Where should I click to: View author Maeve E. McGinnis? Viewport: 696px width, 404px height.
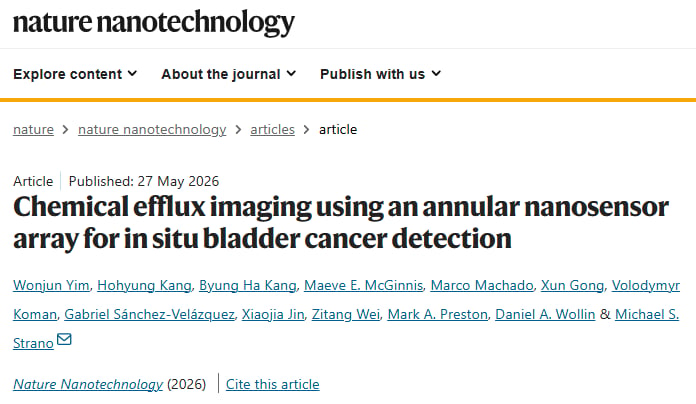364,285
